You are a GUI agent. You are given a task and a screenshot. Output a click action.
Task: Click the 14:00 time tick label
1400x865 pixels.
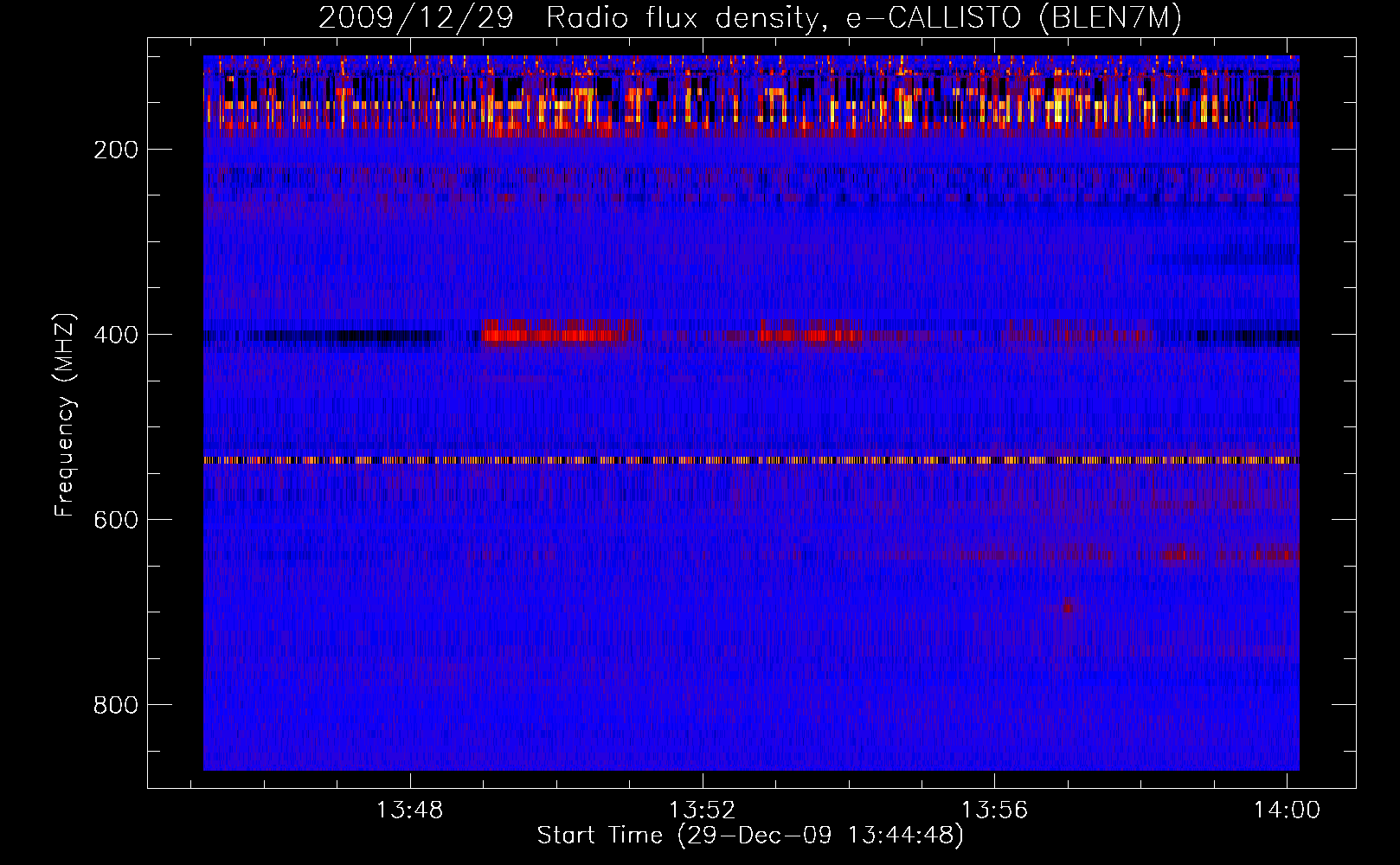(x=1288, y=810)
